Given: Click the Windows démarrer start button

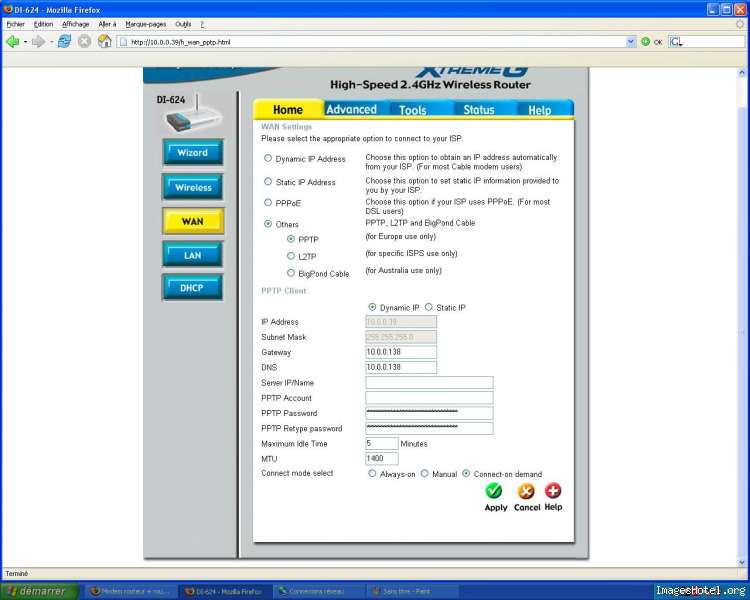Looking at the screenshot, I should coord(40,591).
